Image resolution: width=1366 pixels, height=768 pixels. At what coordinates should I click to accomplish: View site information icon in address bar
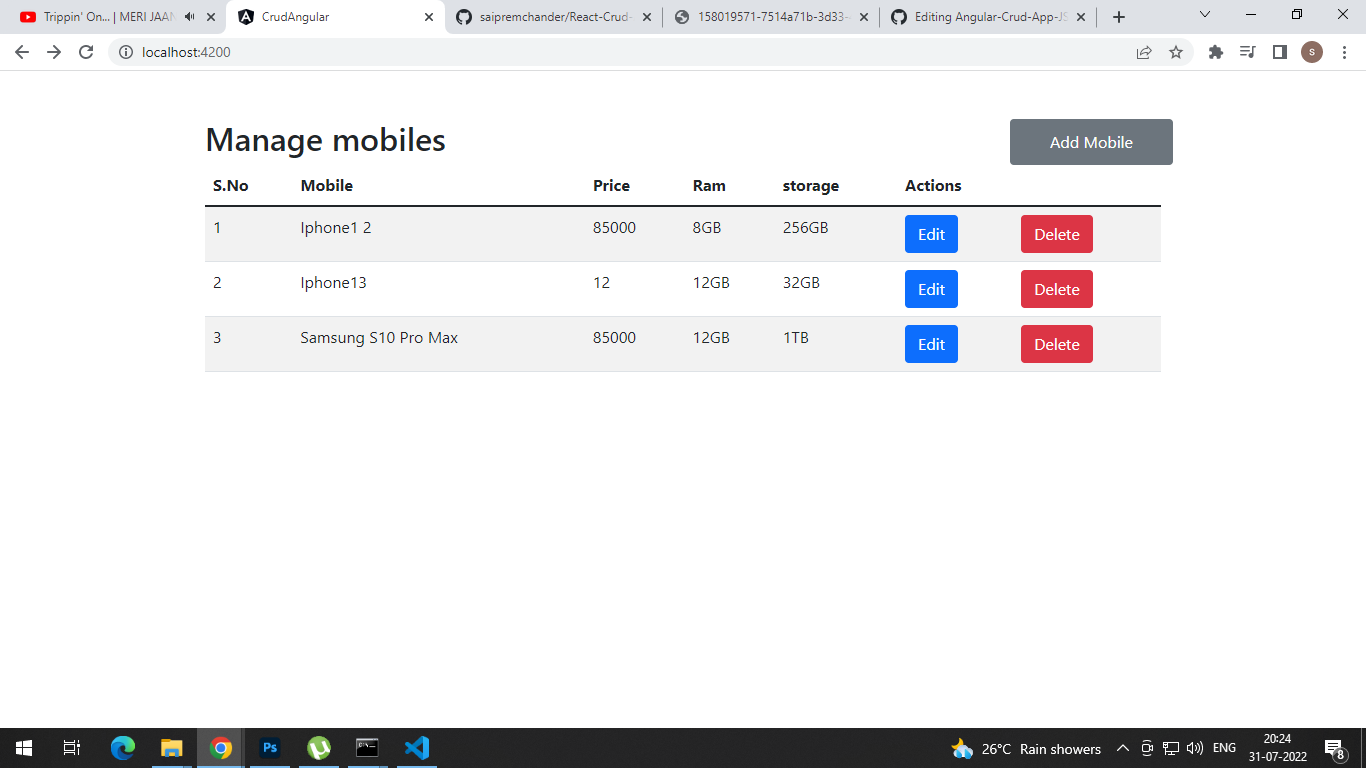pyautogui.click(x=126, y=52)
